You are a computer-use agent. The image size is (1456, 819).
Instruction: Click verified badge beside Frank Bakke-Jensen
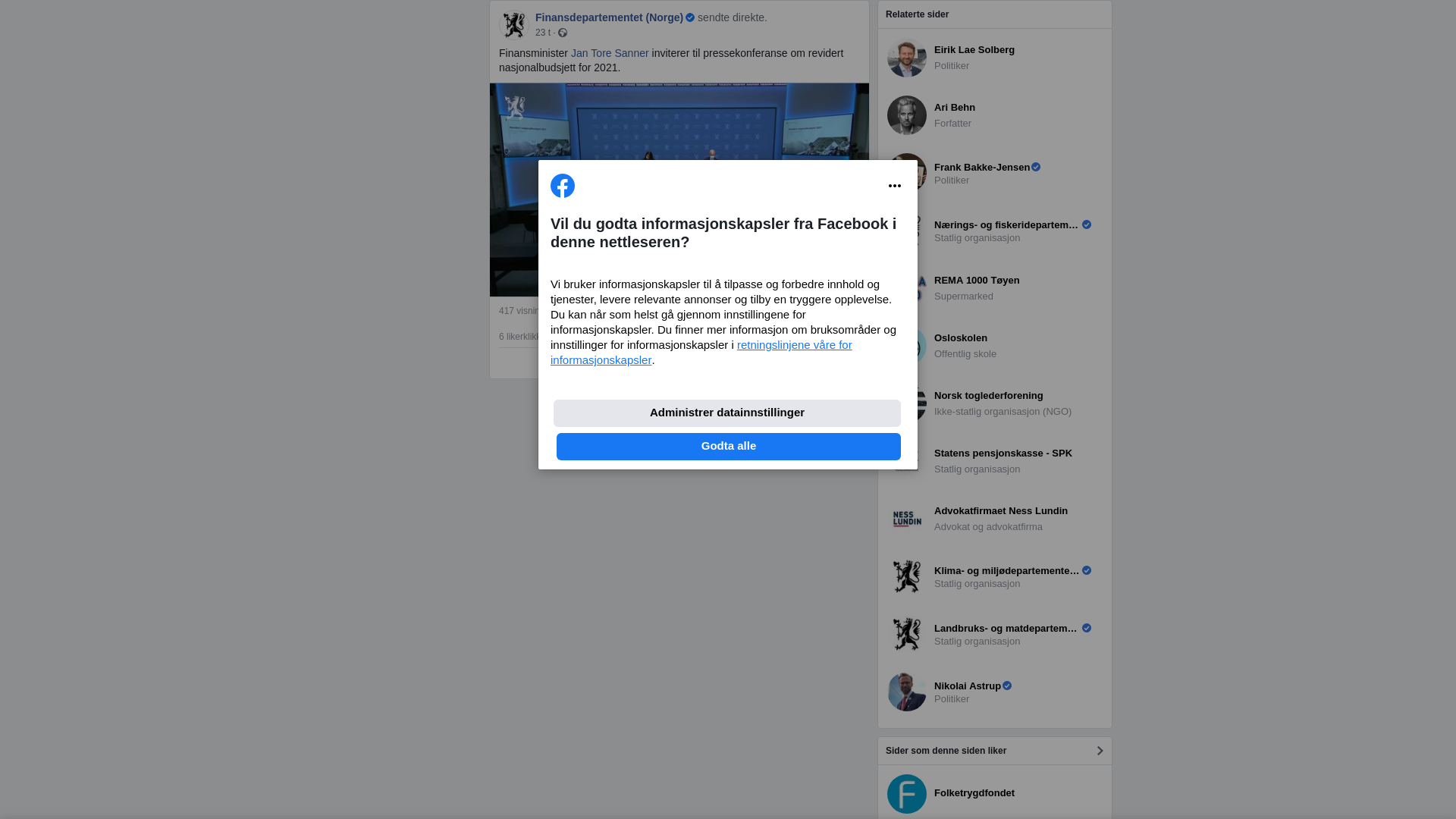1036,167
